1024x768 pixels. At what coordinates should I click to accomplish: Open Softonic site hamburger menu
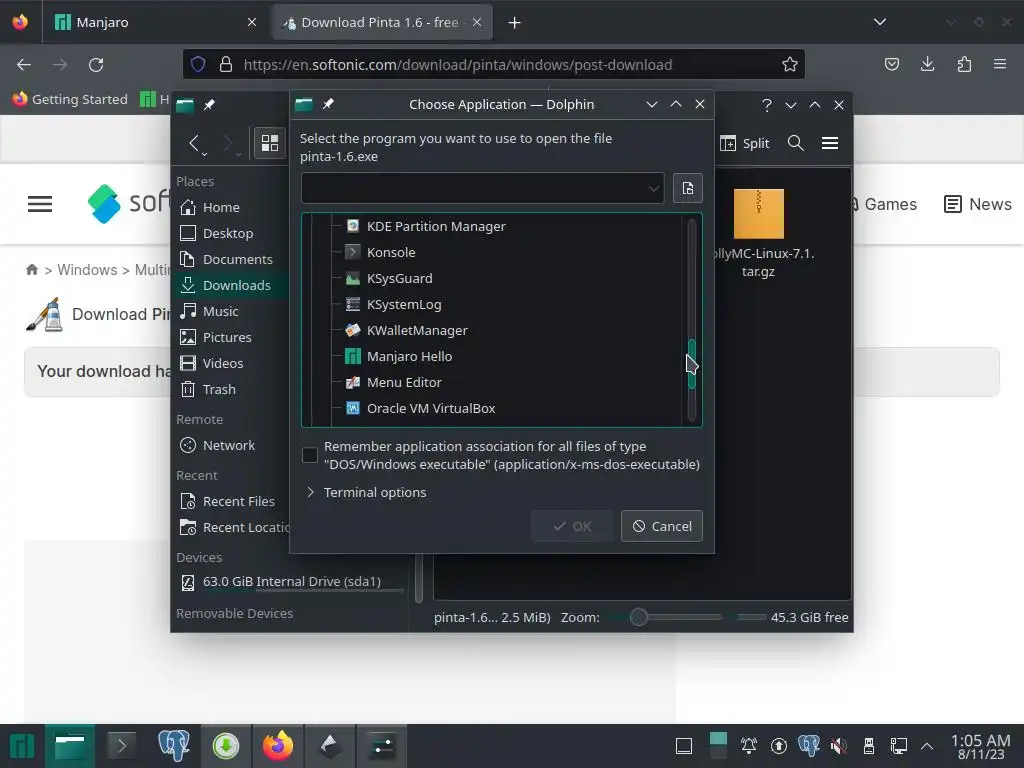click(x=40, y=204)
